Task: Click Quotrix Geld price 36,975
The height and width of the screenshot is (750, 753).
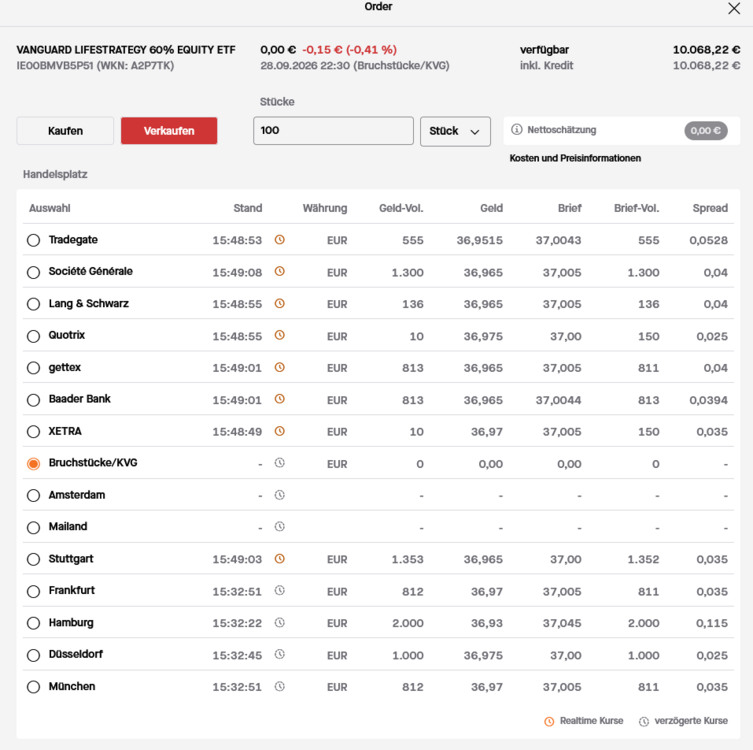Action: [483, 336]
